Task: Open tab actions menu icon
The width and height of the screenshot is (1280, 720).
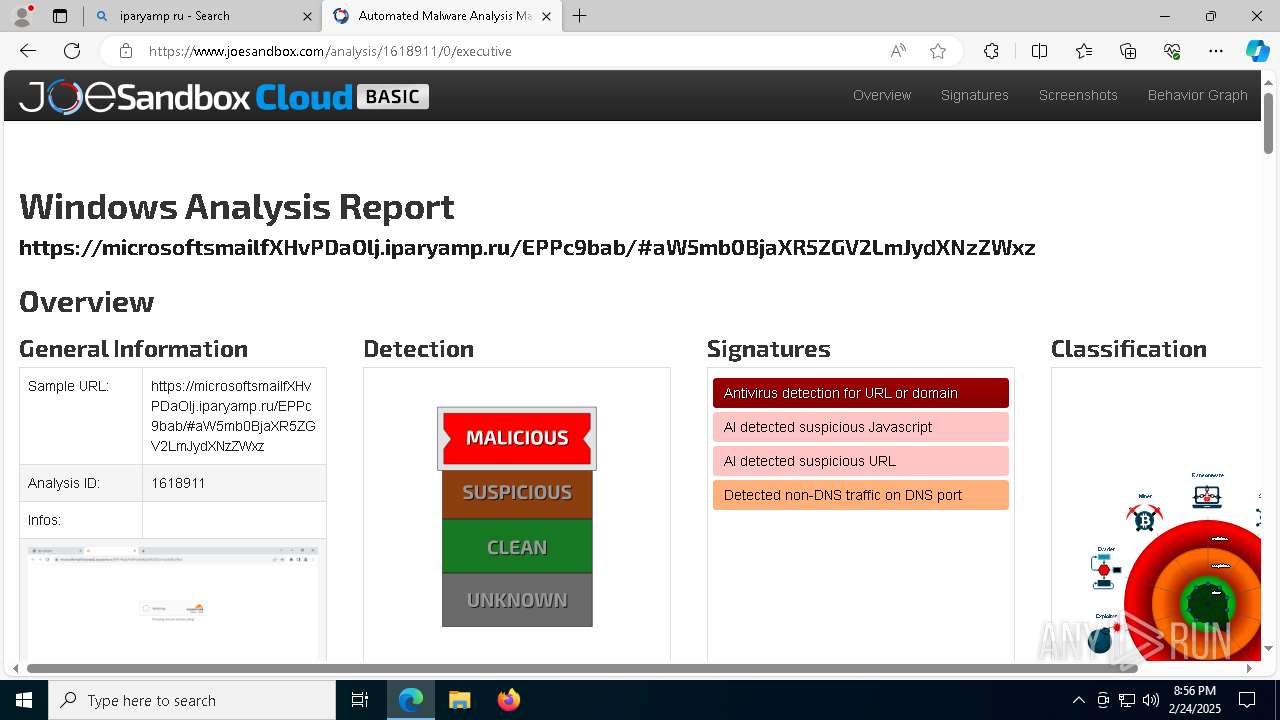Action: [x=60, y=16]
